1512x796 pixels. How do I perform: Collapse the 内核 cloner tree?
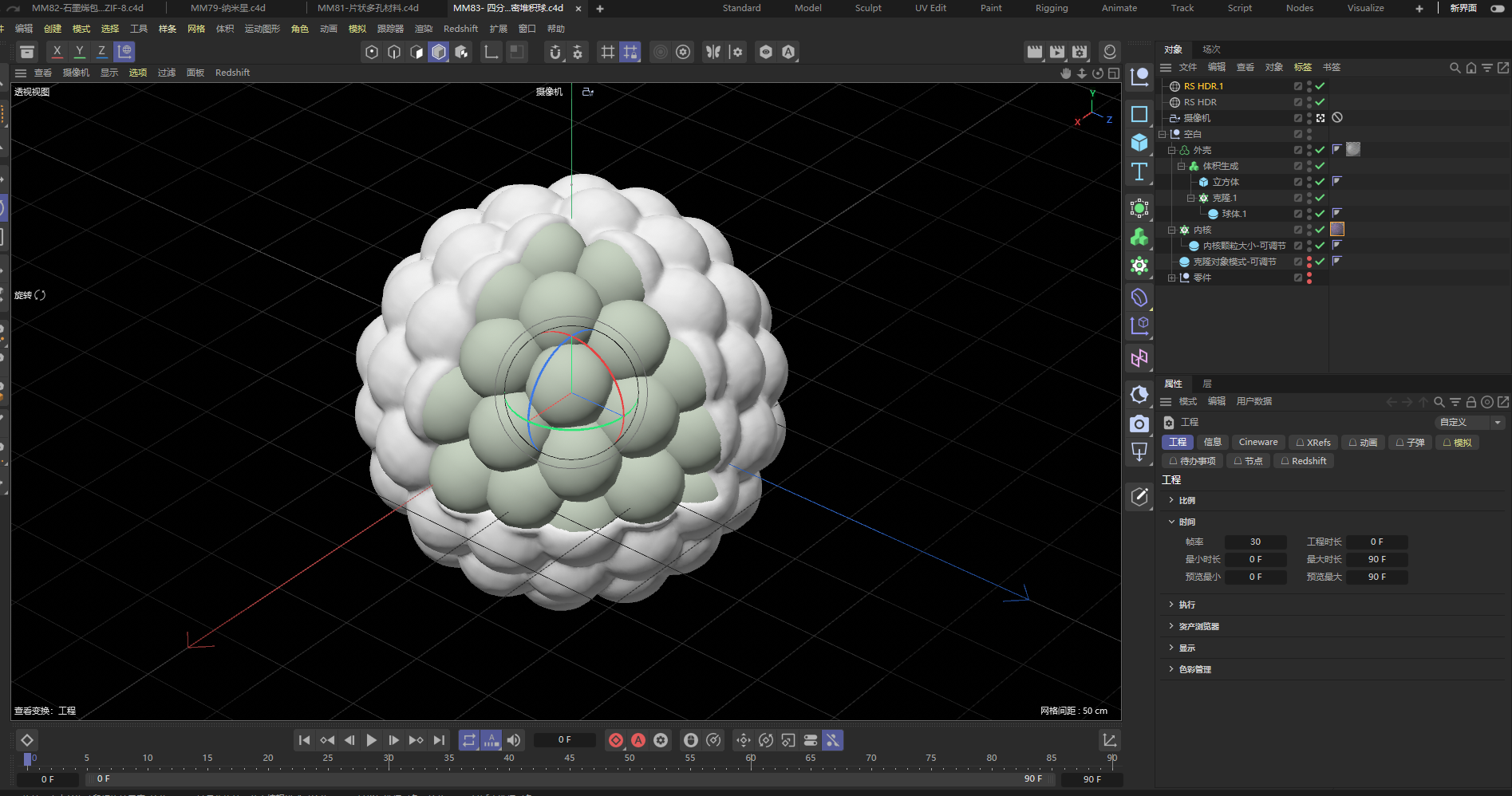click(x=1172, y=230)
